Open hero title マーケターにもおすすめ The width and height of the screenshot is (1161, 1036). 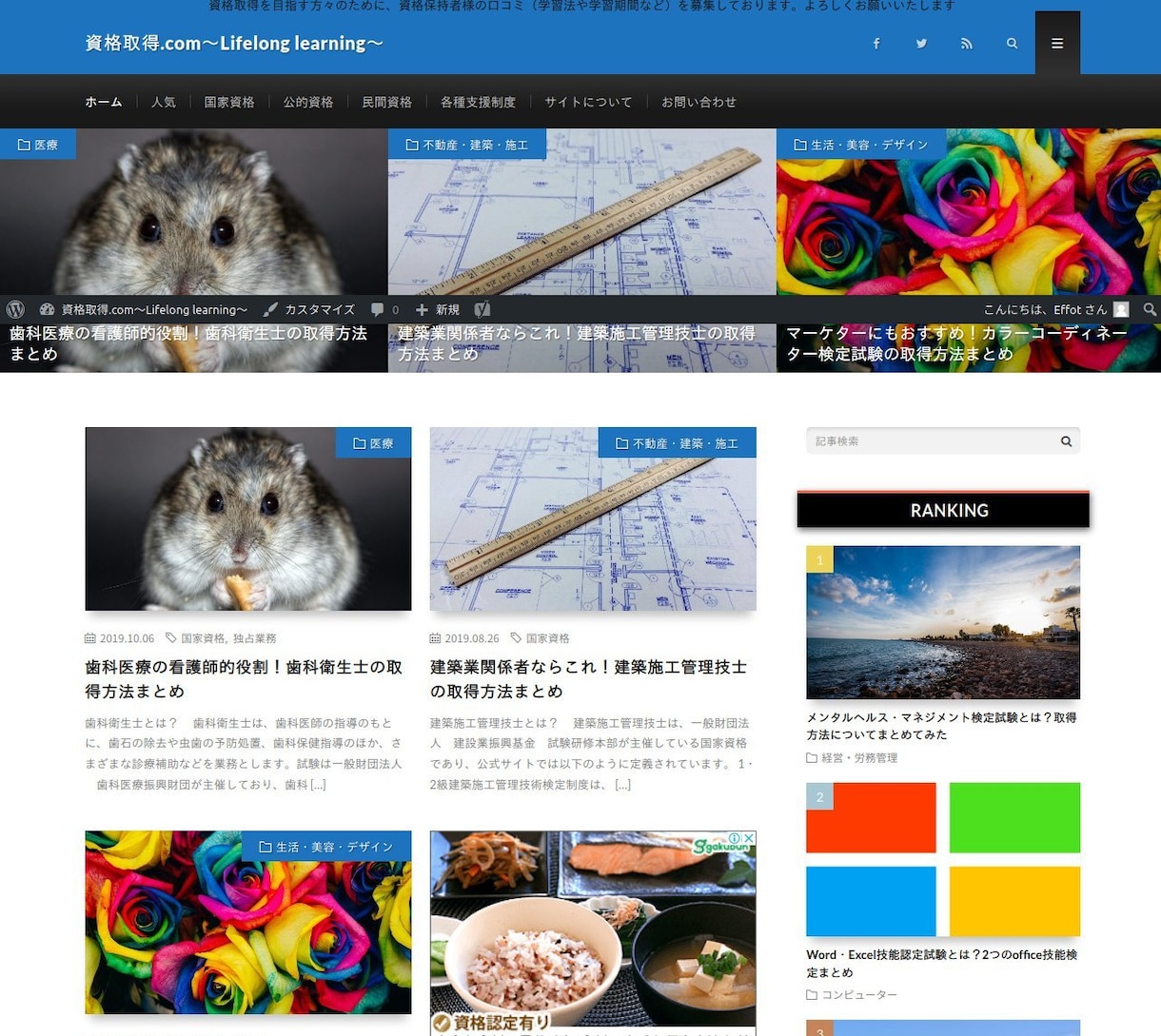pyautogui.click(x=956, y=343)
